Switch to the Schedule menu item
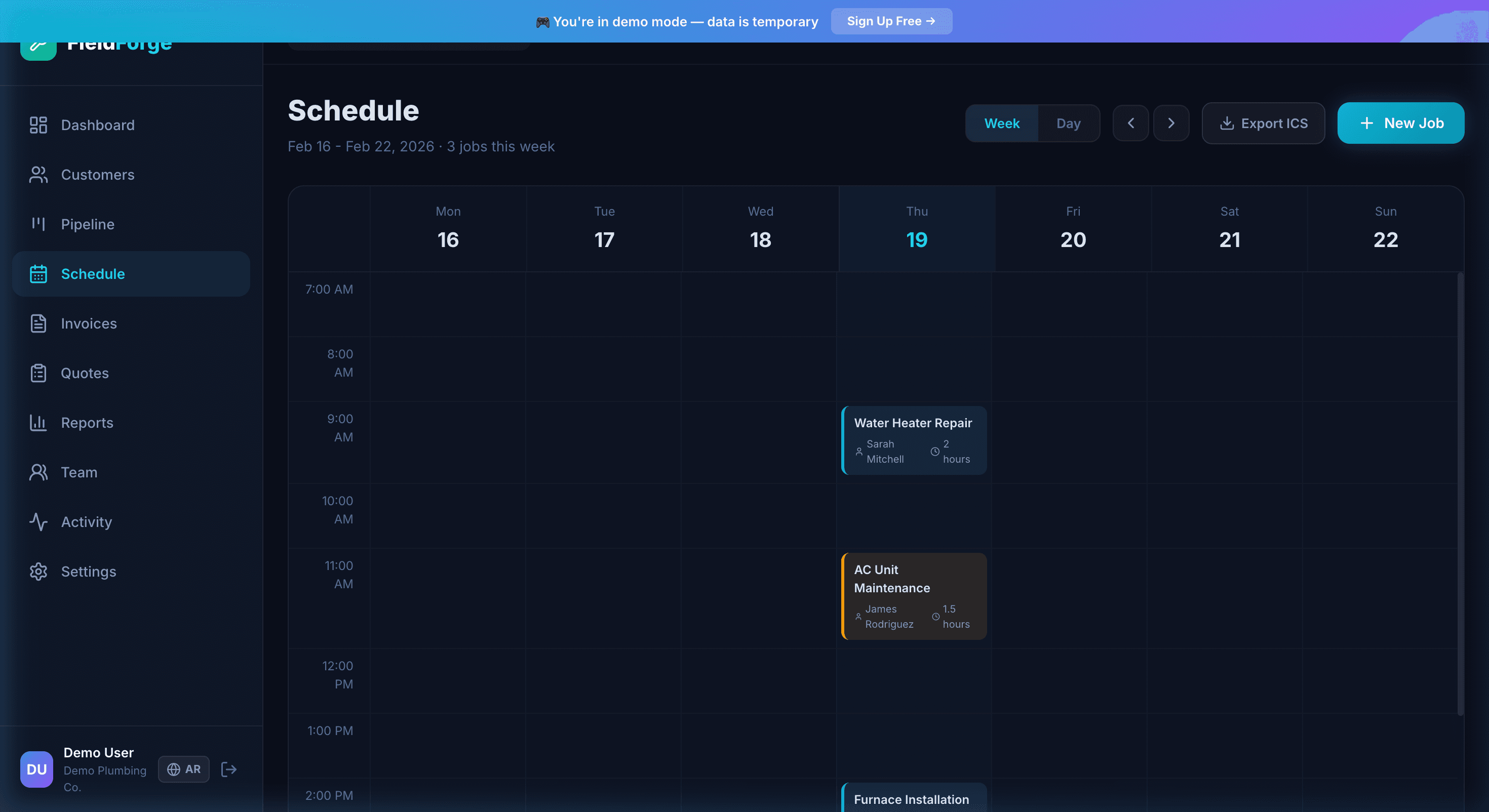 pyautogui.click(x=93, y=273)
